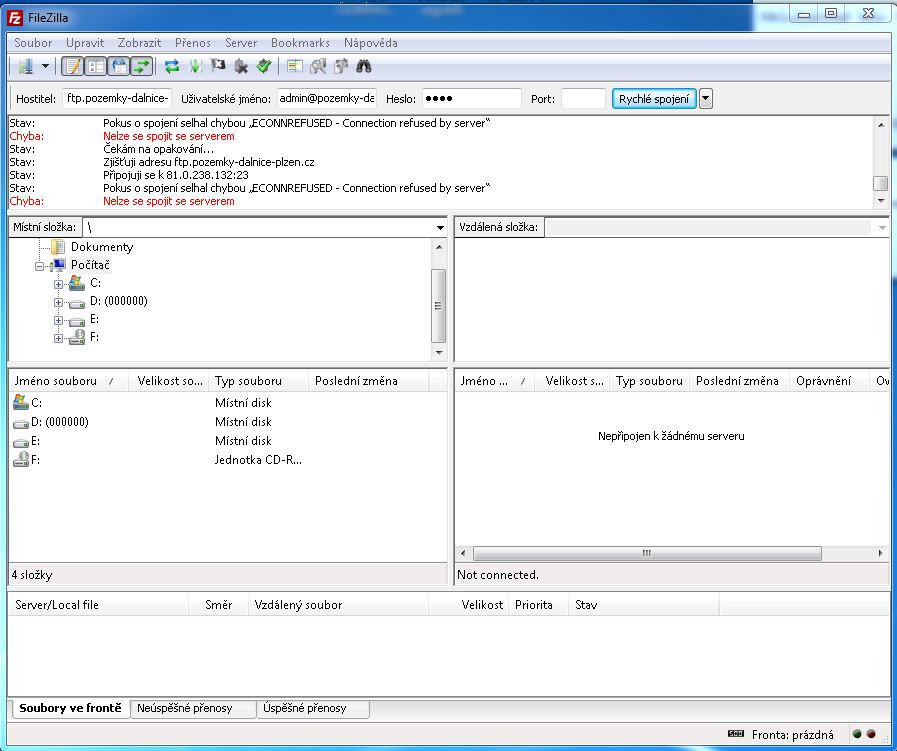Open the Upravit menu
This screenshot has height=751, width=897.
pyautogui.click(x=85, y=43)
